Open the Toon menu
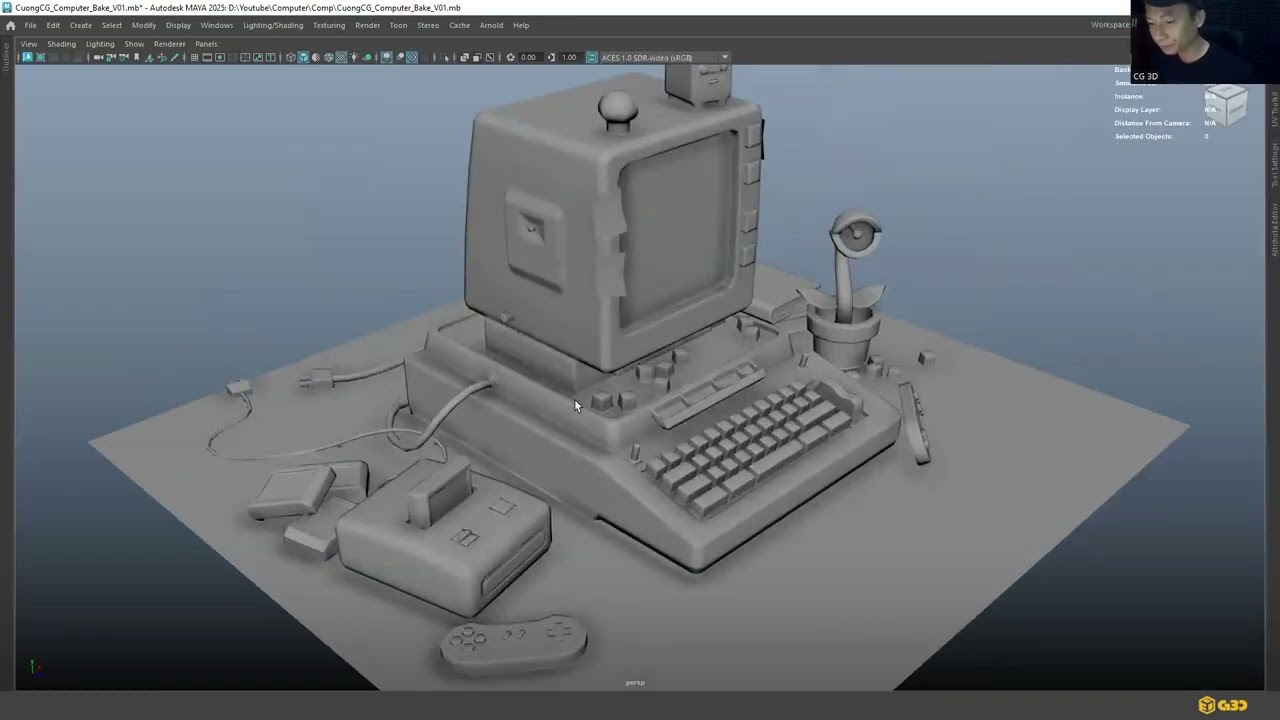Image resolution: width=1280 pixels, height=720 pixels. 398,25
